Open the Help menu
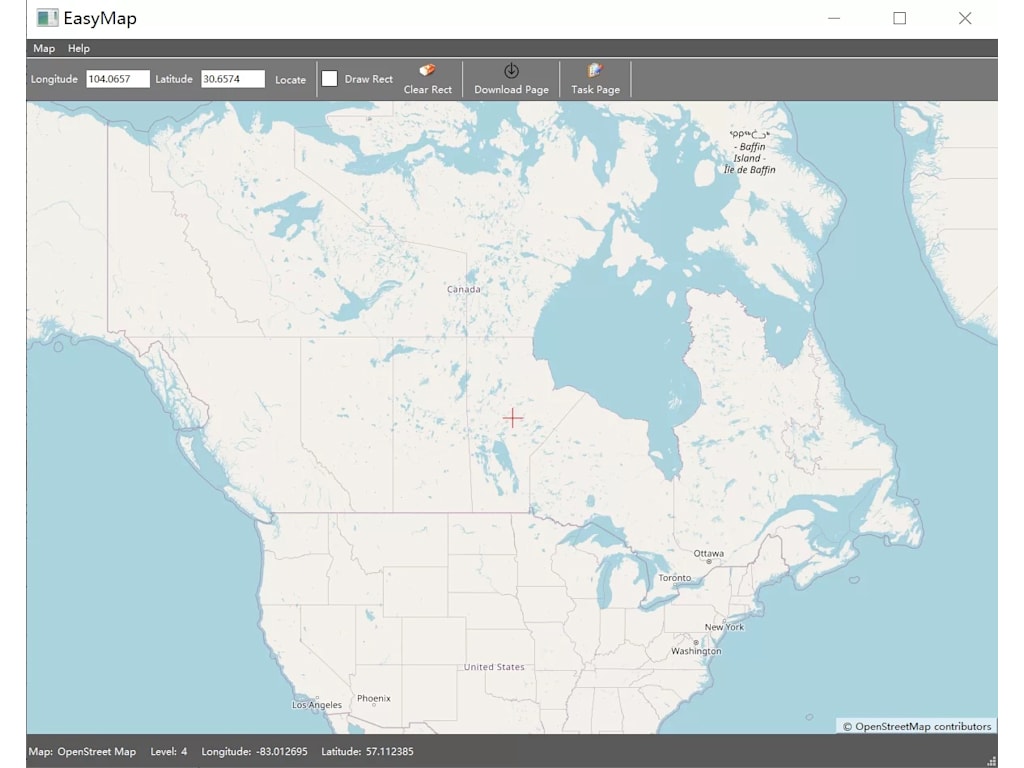 [78, 48]
